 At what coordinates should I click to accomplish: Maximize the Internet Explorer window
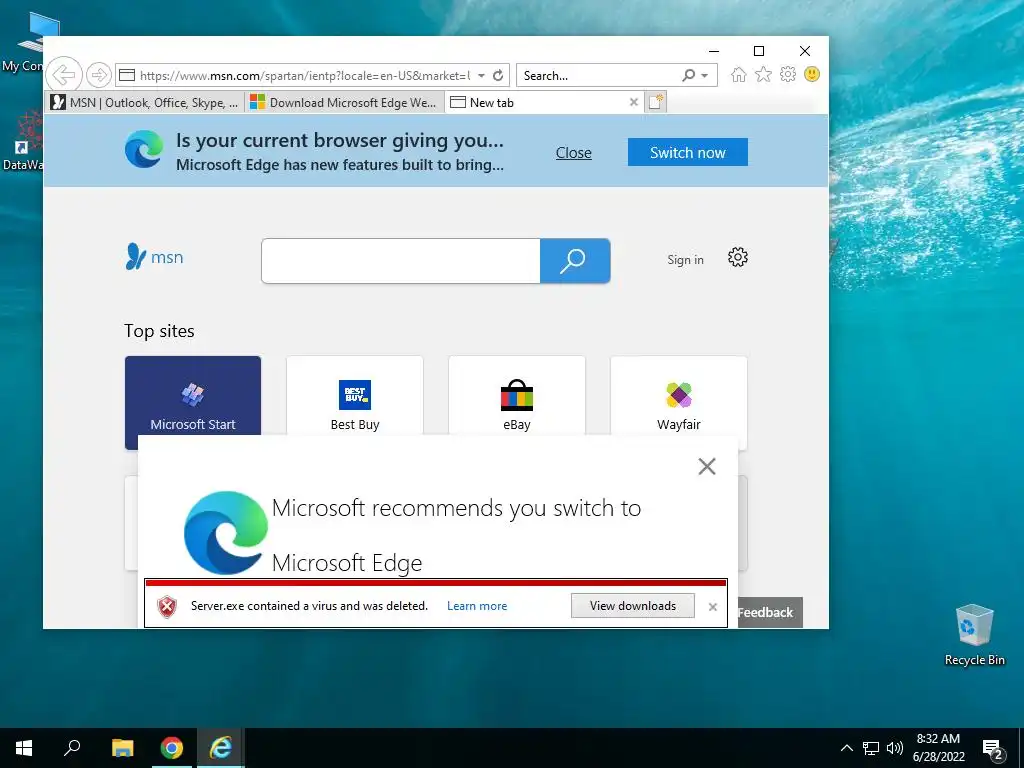point(759,51)
